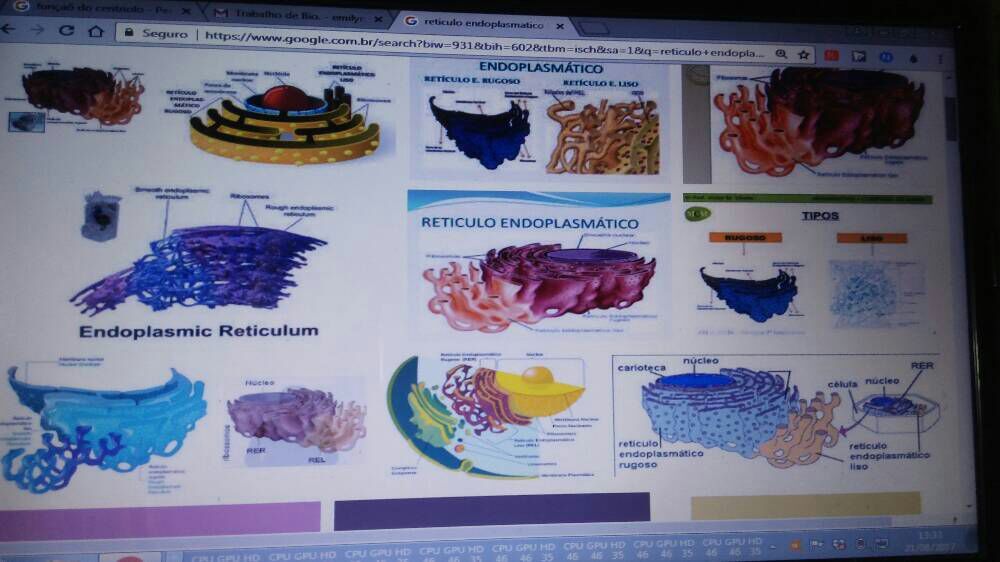Open the carioteca and núcleo labeled diagram
The width and height of the screenshot is (1000, 562).
click(x=776, y=415)
